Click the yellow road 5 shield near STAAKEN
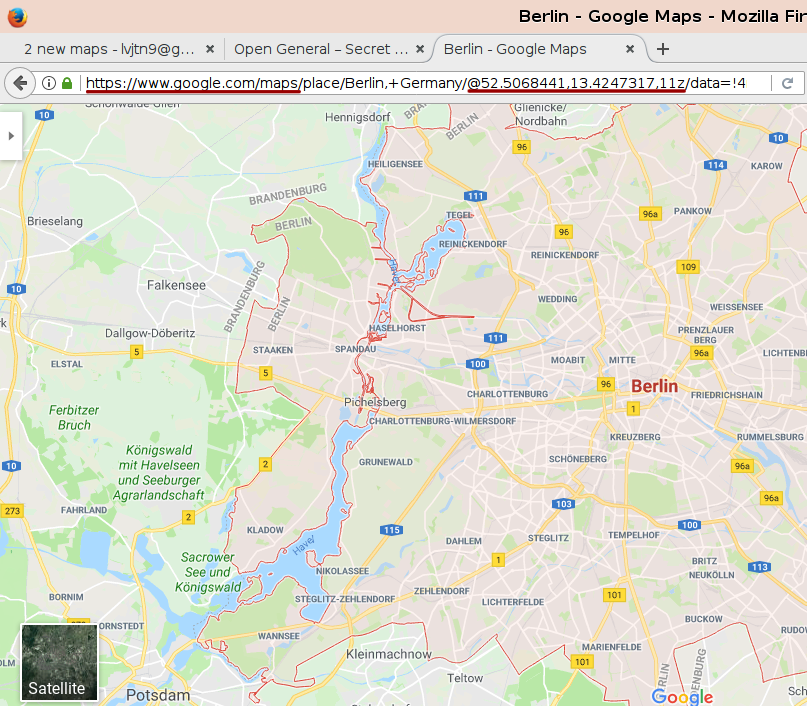The height and width of the screenshot is (706, 807). [266, 373]
